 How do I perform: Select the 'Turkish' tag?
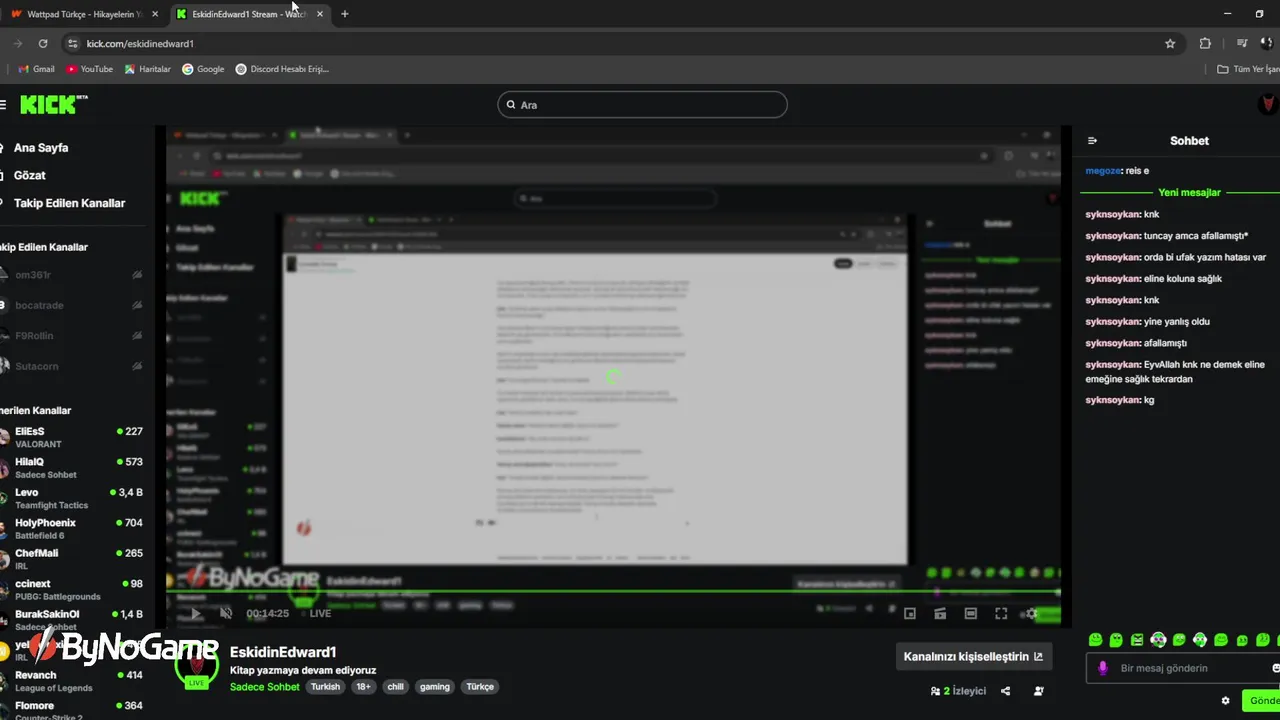325,687
